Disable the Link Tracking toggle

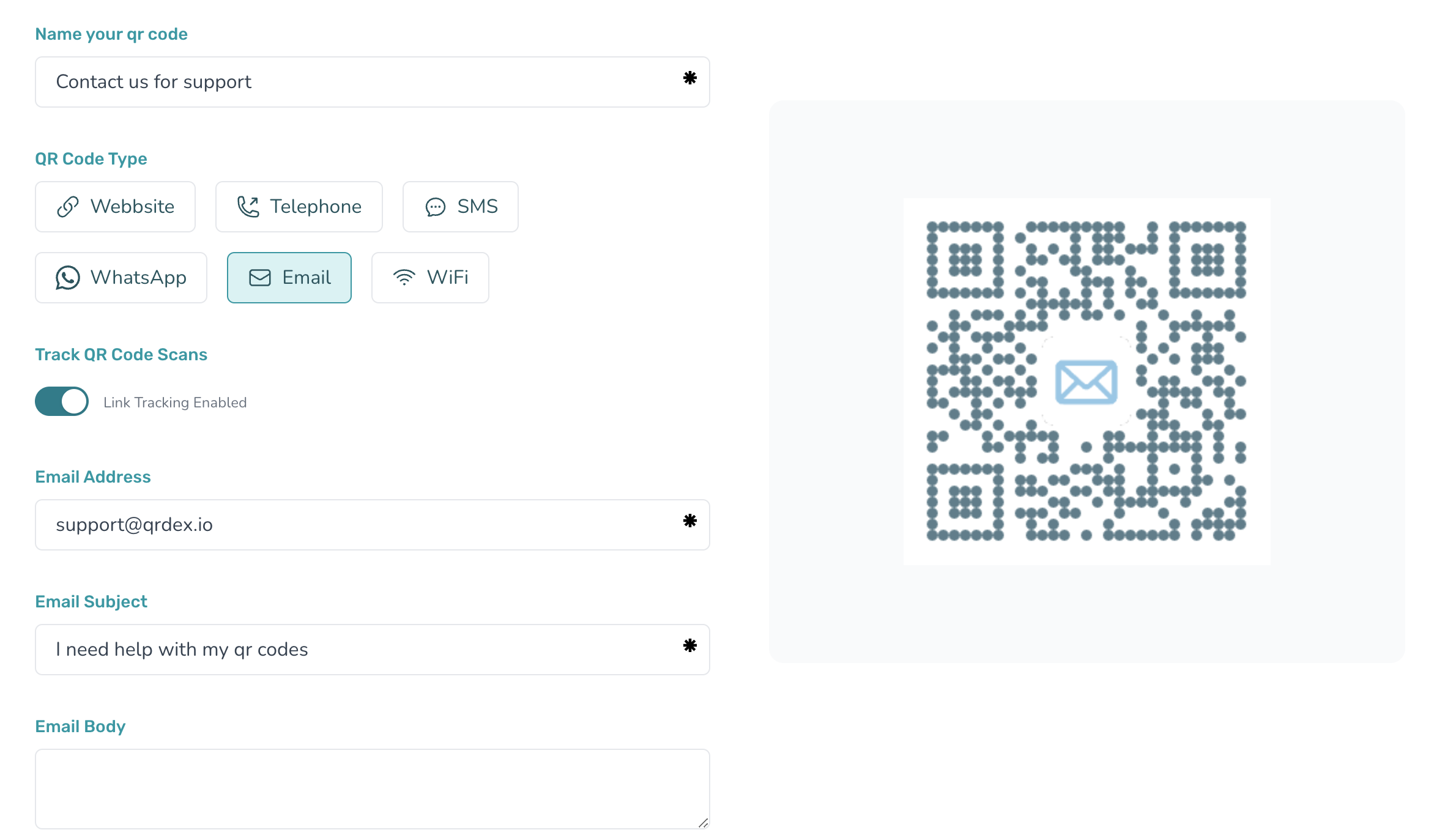[x=62, y=401]
